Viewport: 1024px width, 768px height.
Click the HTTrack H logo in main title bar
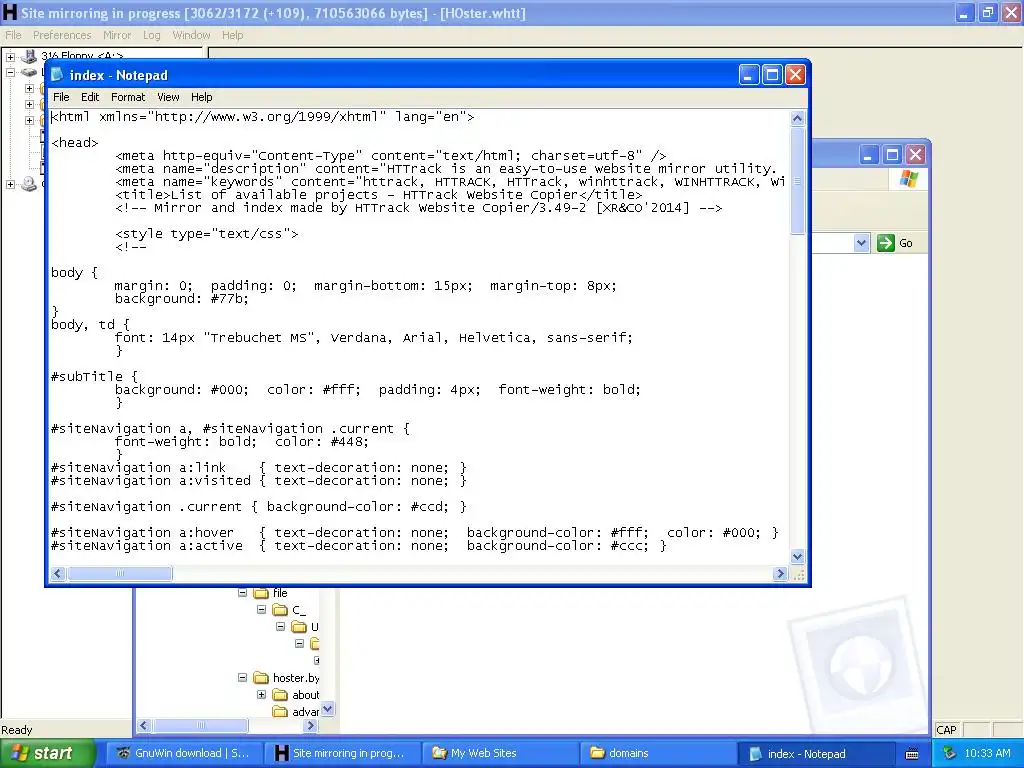coord(10,12)
